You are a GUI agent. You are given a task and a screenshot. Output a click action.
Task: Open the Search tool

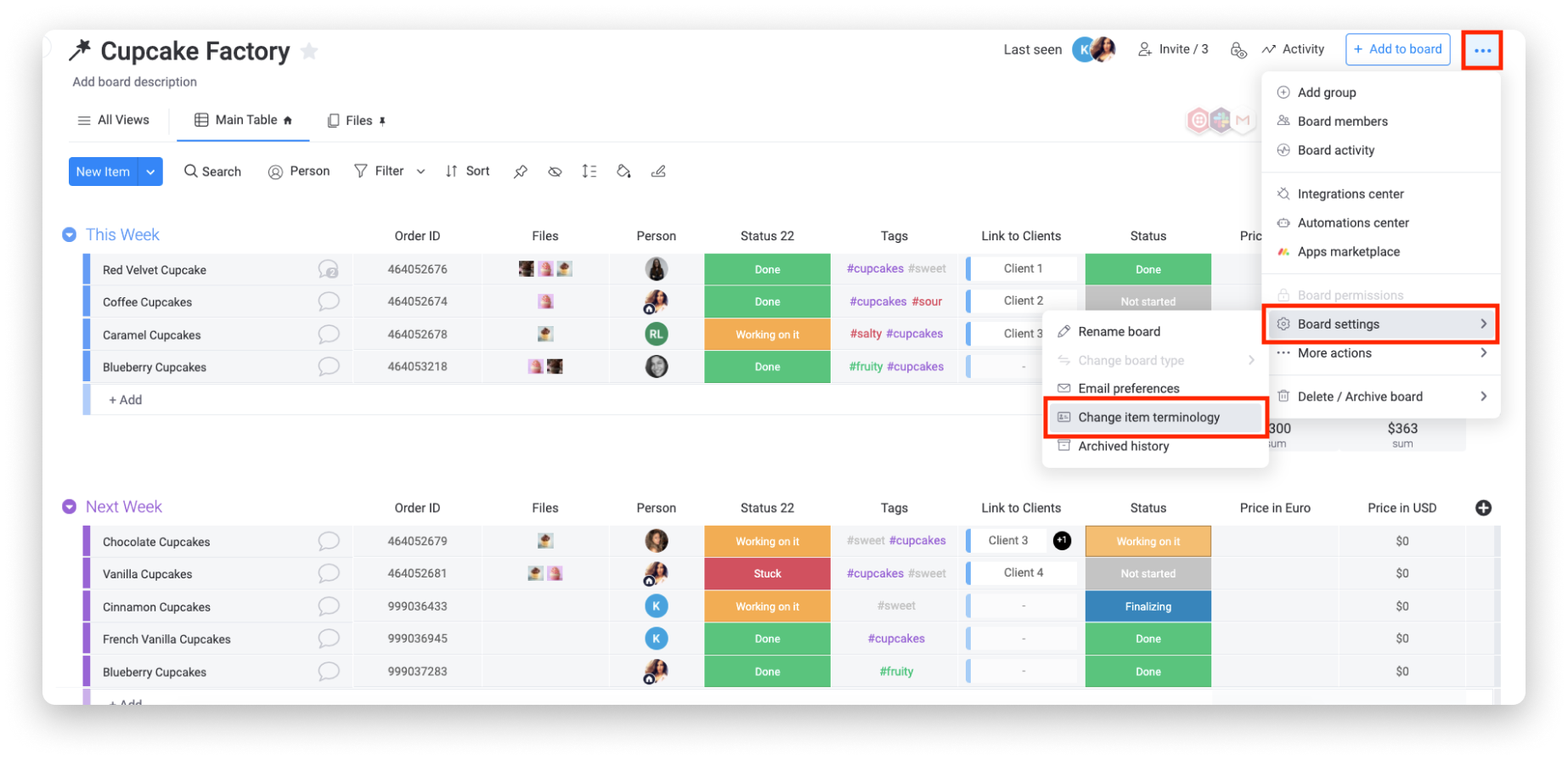coord(212,172)
